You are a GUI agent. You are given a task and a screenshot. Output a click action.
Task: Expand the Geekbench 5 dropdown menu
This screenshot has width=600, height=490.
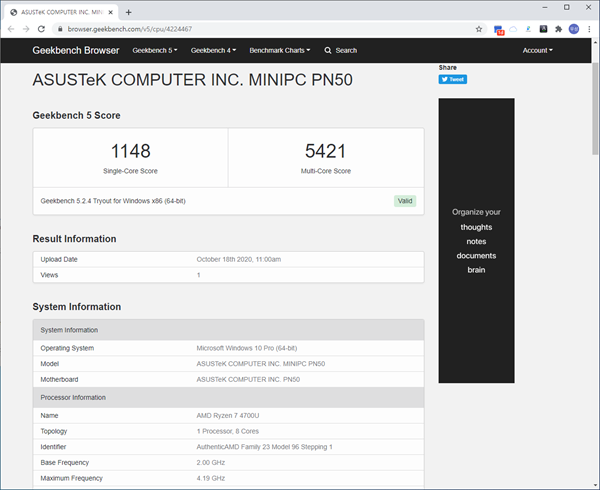tap(155, 50)
